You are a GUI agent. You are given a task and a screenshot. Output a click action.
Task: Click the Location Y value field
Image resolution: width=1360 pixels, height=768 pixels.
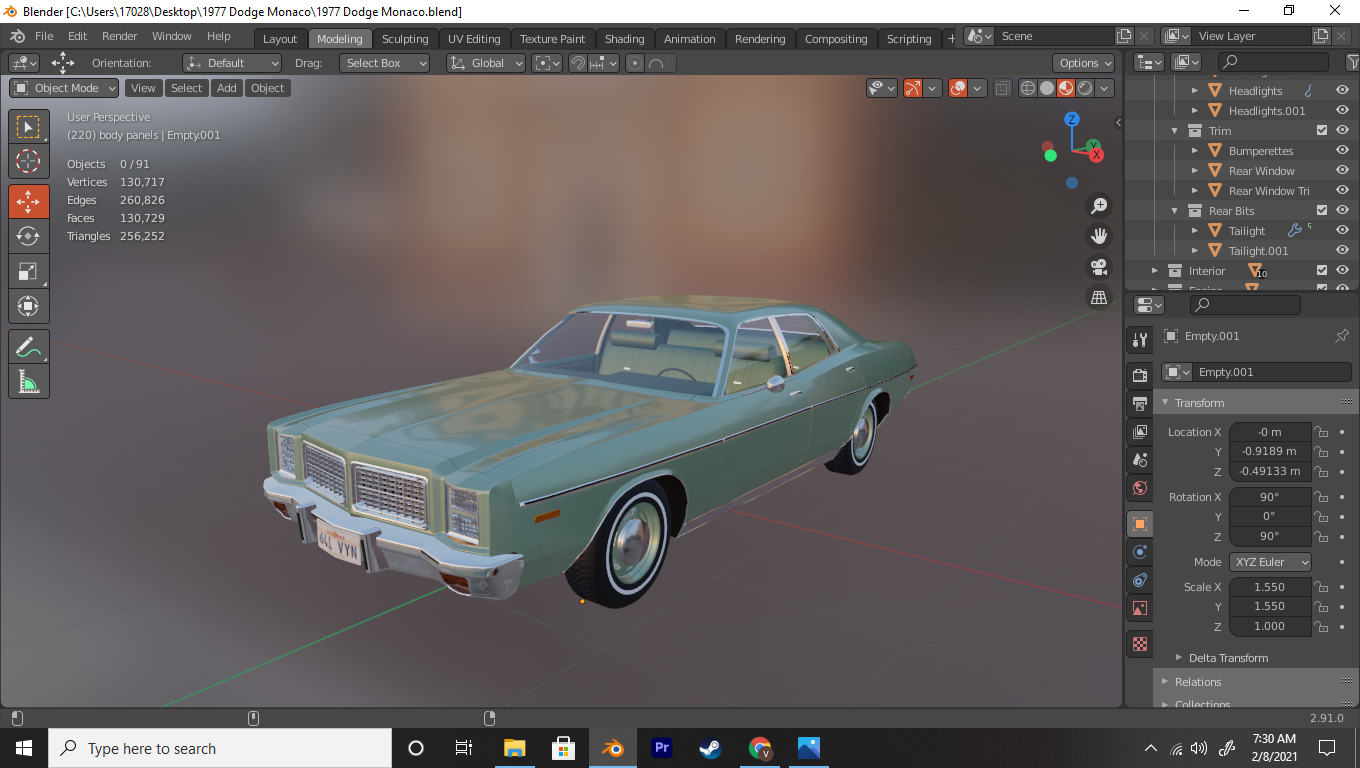pos(1270,452)
